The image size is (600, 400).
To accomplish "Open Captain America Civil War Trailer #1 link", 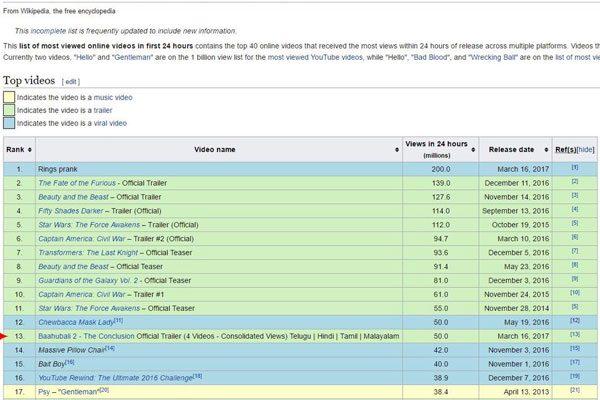I will tap(82, 294).
